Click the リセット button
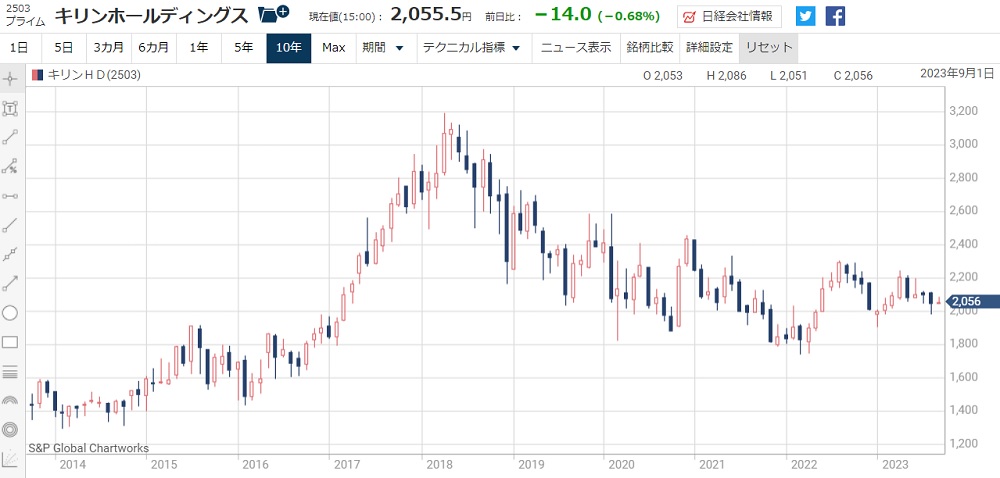This screenshot has width=1000, height=478. coord(768,48)
